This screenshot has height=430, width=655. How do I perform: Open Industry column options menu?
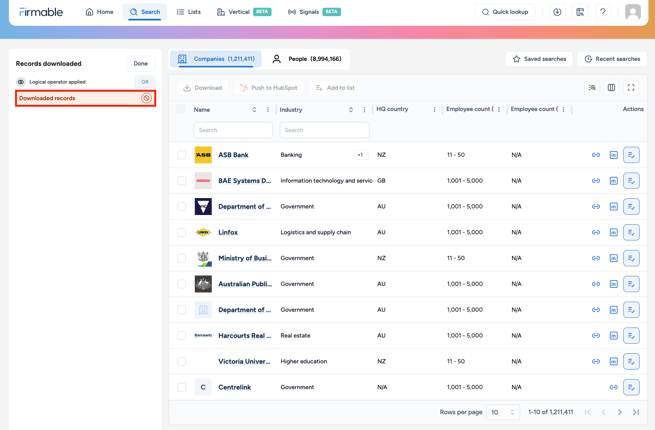(x=364, y=110)
